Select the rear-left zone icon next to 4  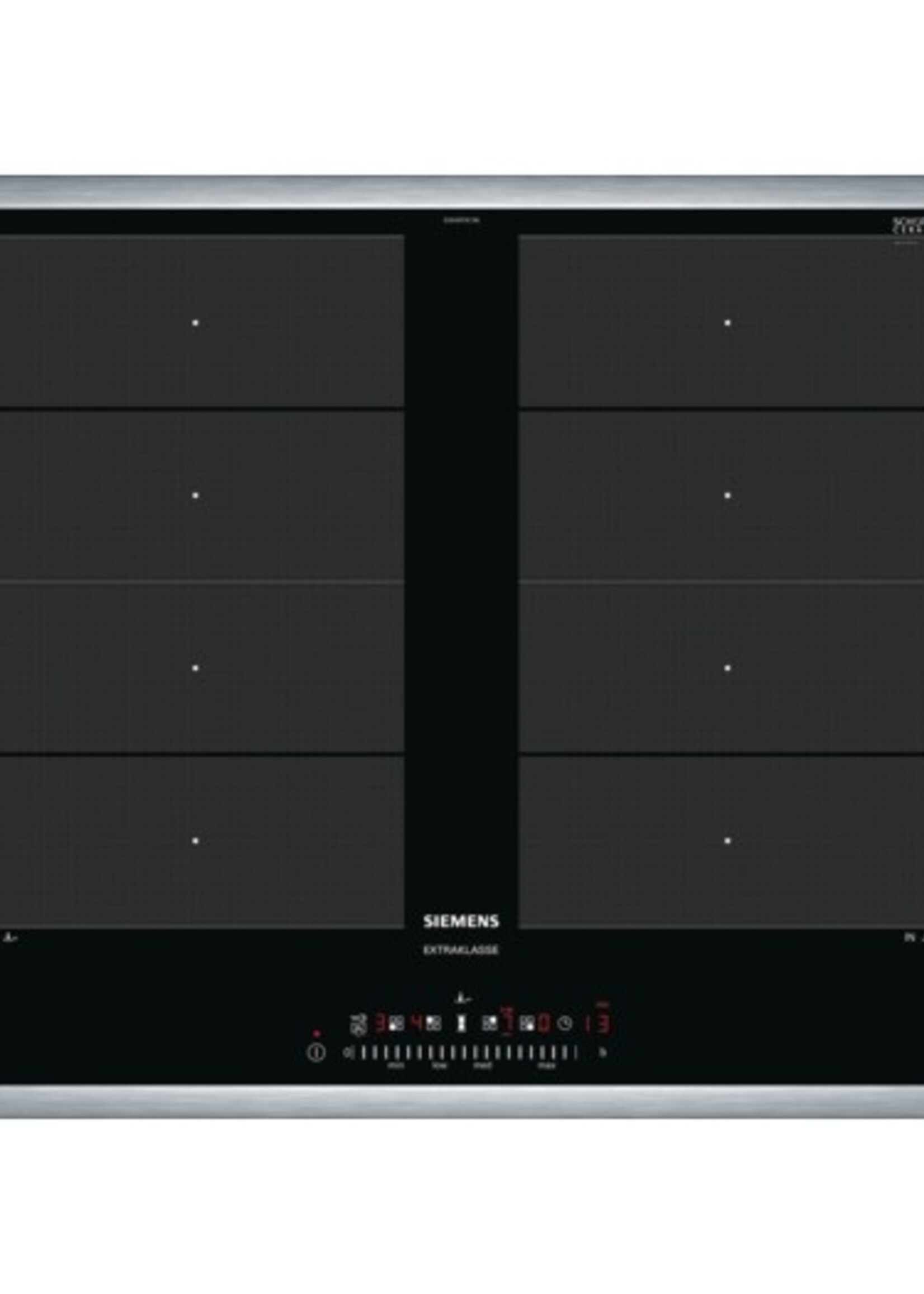tap(434, 1023)
